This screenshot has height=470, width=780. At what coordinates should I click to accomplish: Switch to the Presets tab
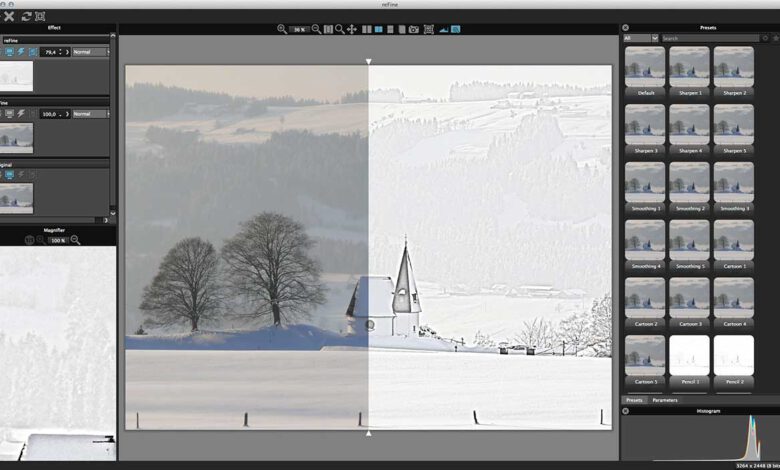pos(634,400)
